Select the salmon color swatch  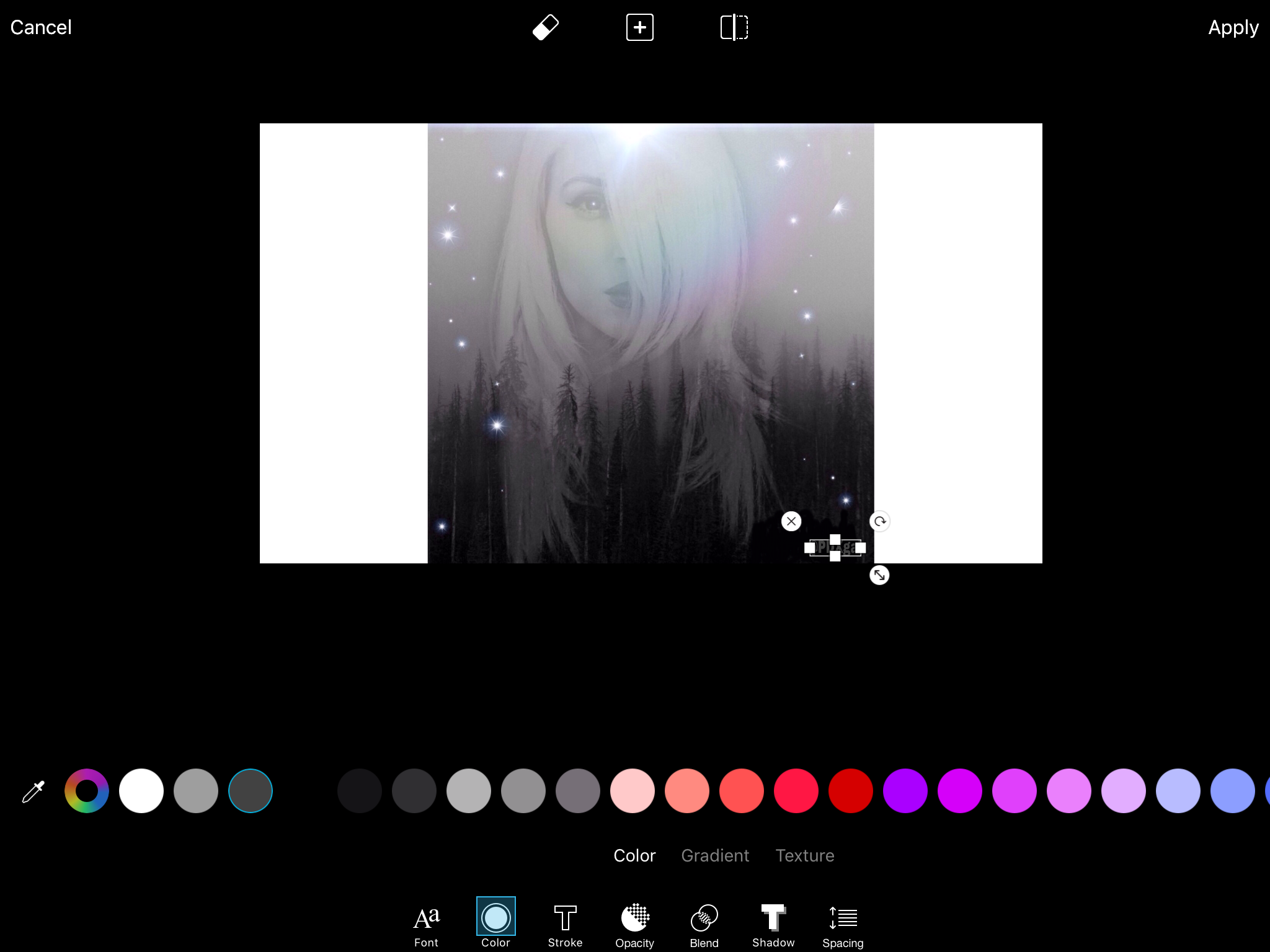(687, 791)
